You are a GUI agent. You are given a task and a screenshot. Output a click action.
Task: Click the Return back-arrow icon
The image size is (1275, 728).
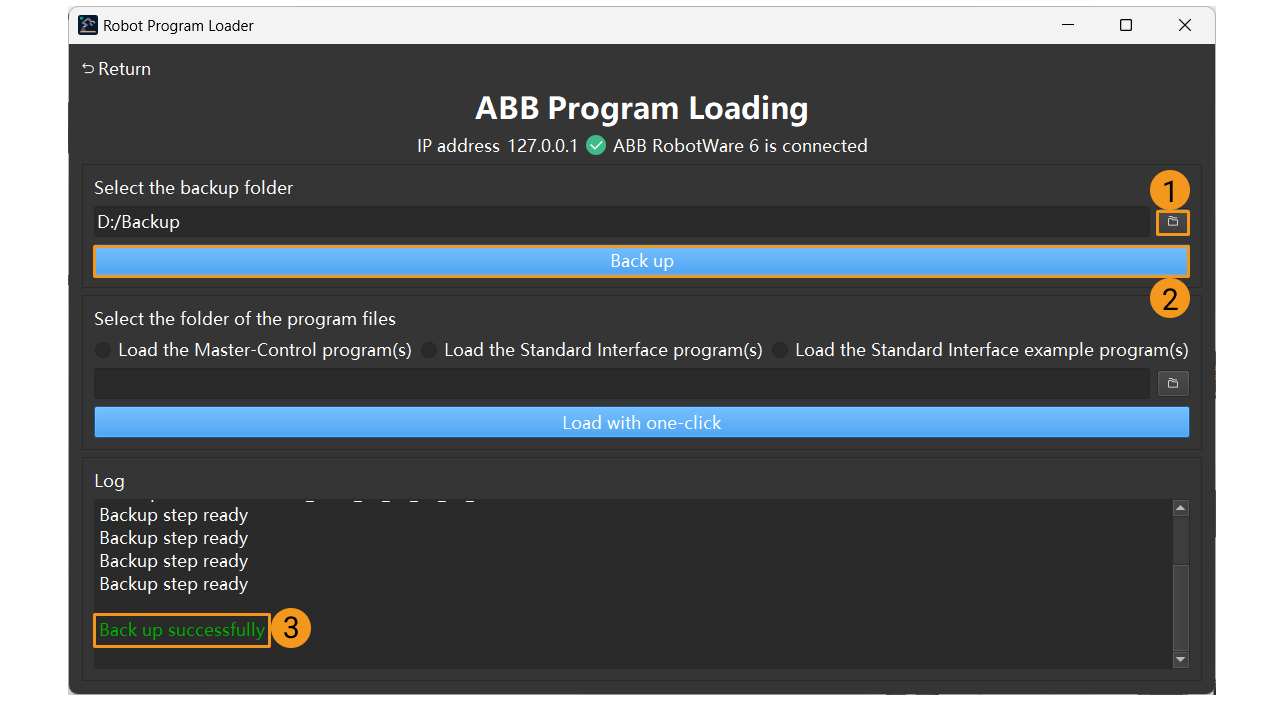click(86, 68)
